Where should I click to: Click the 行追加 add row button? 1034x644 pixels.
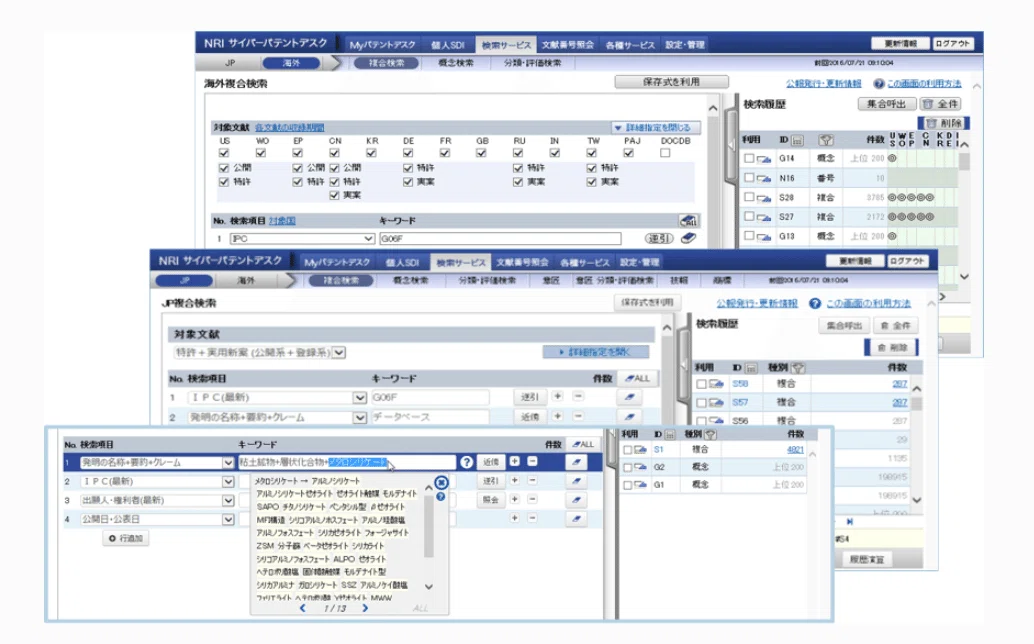(x=125, y=539)
